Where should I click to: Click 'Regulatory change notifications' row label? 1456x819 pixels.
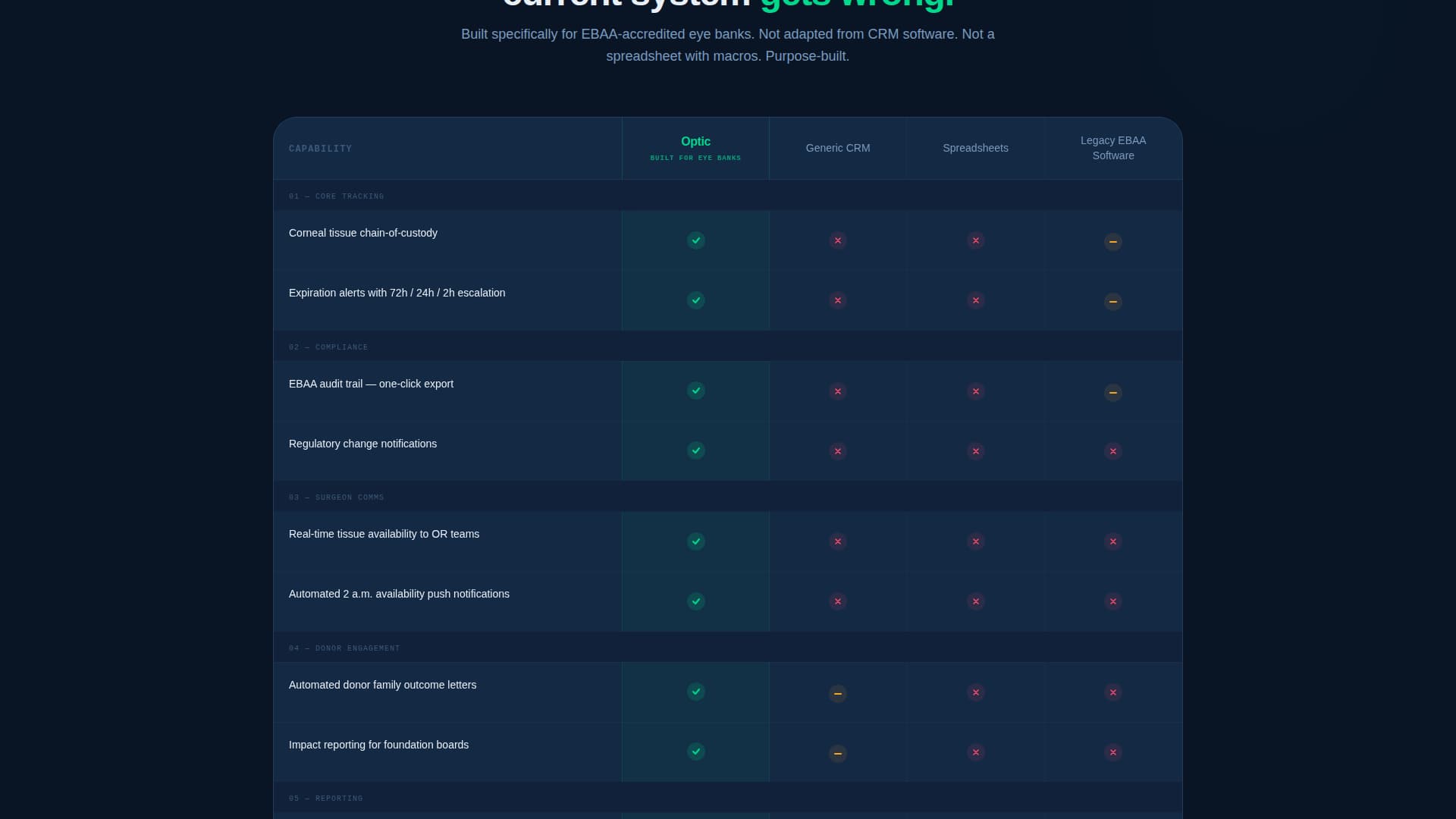[362, 444]
